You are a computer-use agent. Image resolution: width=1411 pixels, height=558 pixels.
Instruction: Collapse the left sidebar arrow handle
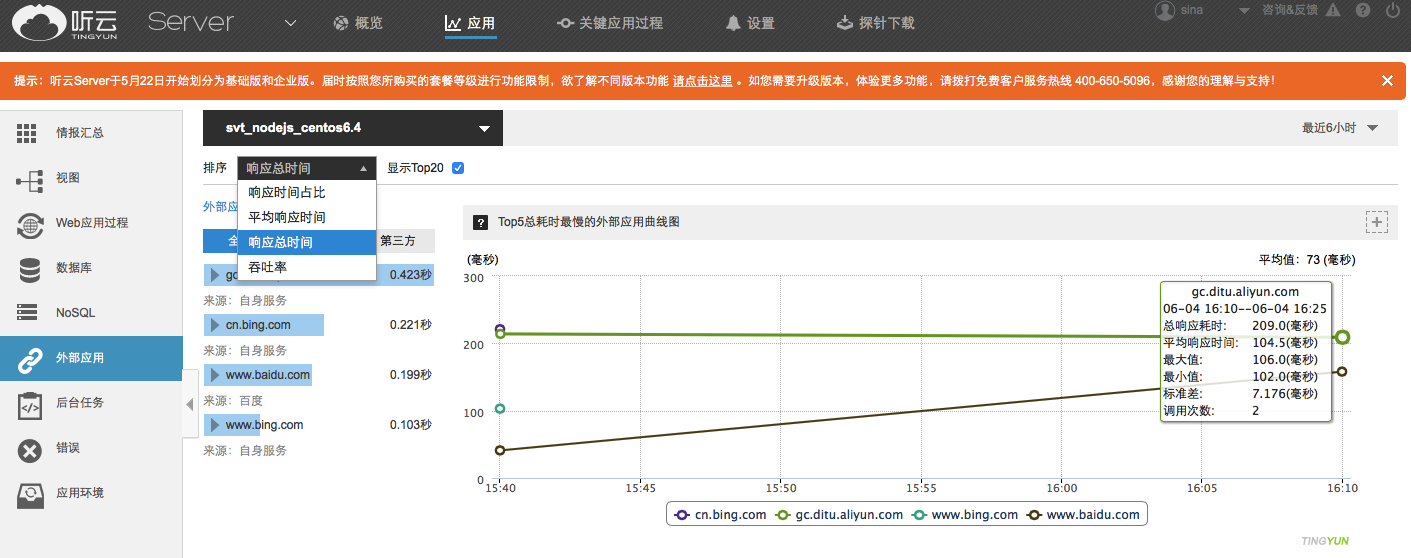point(190,404)
